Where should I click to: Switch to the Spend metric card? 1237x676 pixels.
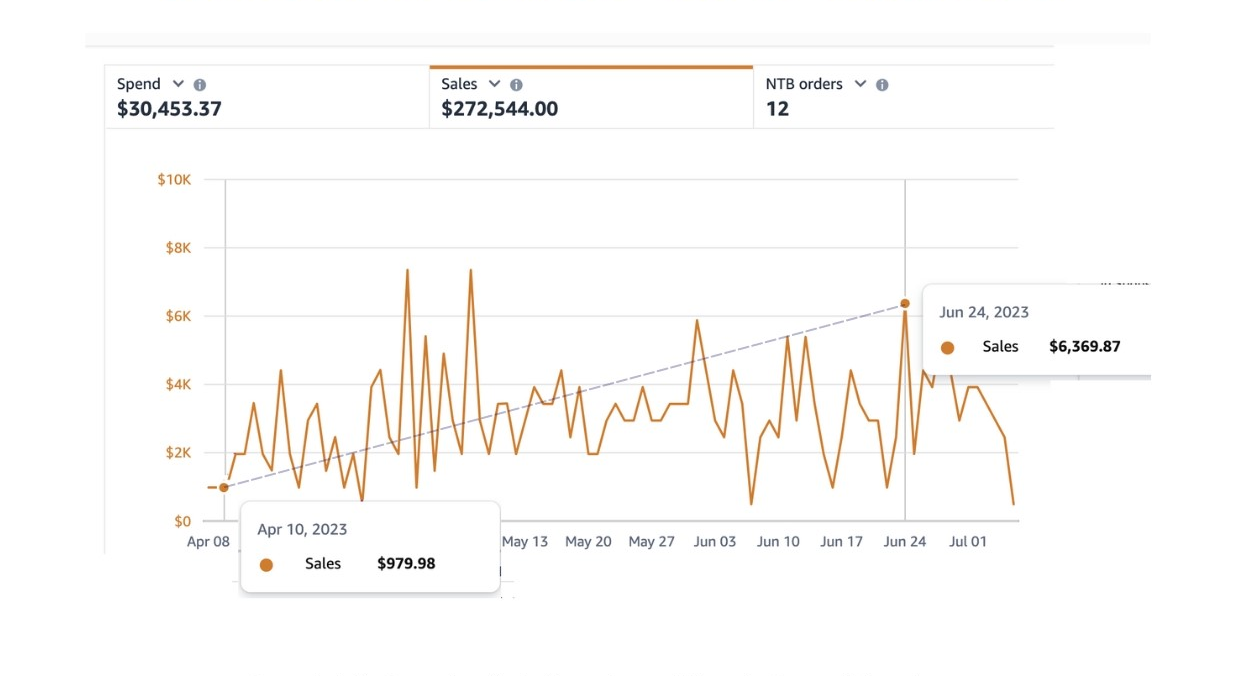click(x=267, y=97)
